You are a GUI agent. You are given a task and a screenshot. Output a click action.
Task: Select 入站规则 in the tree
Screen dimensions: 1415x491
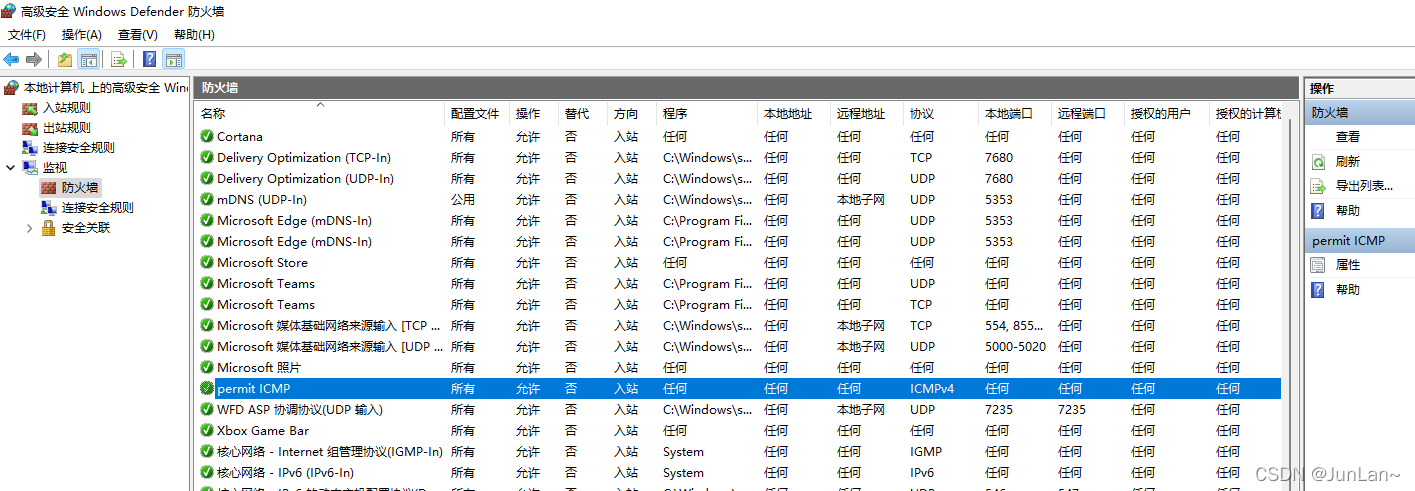(x=66, y=107)
